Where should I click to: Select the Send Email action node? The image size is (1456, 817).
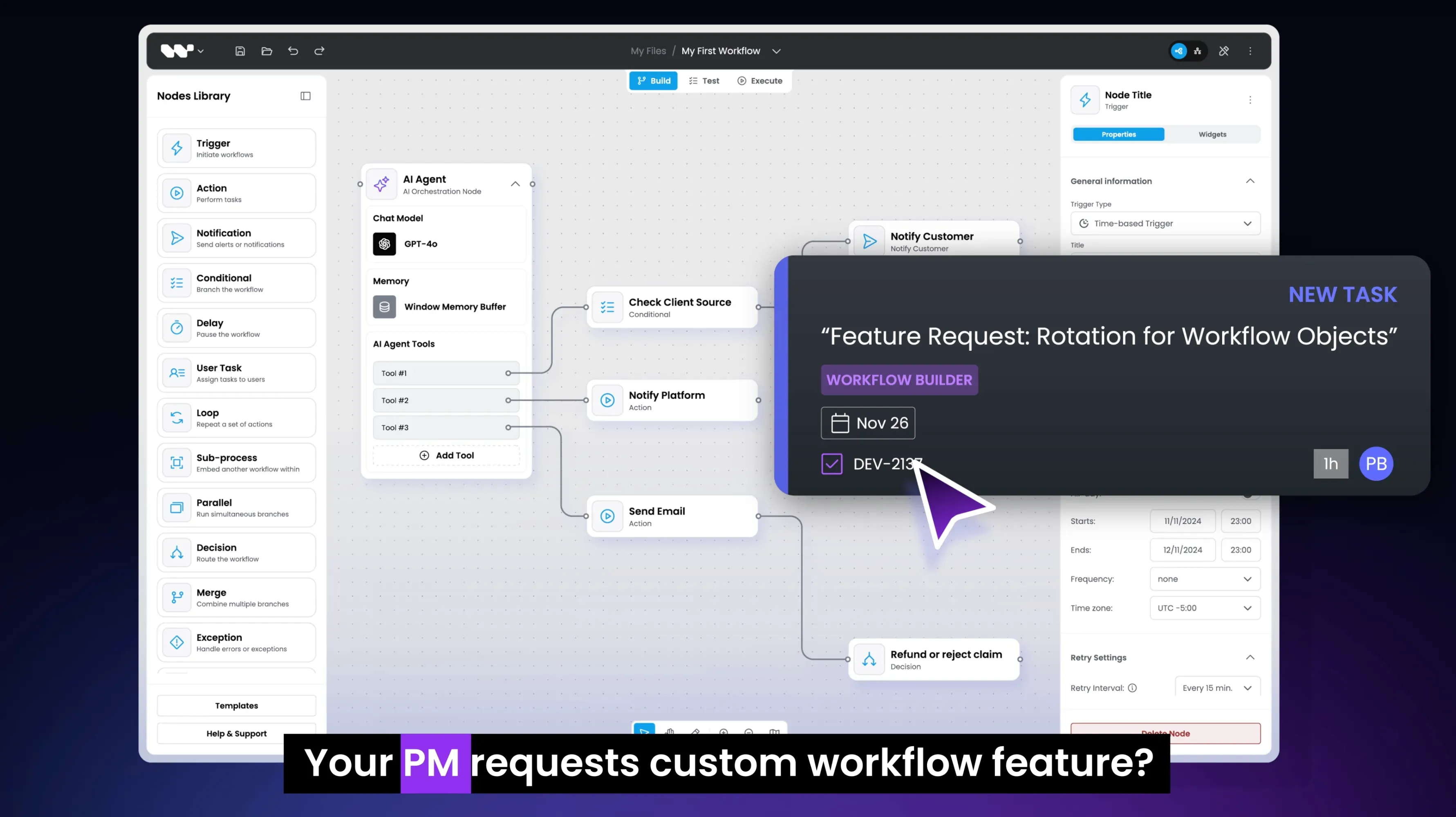pyautogui.click(x=672, y=516)
